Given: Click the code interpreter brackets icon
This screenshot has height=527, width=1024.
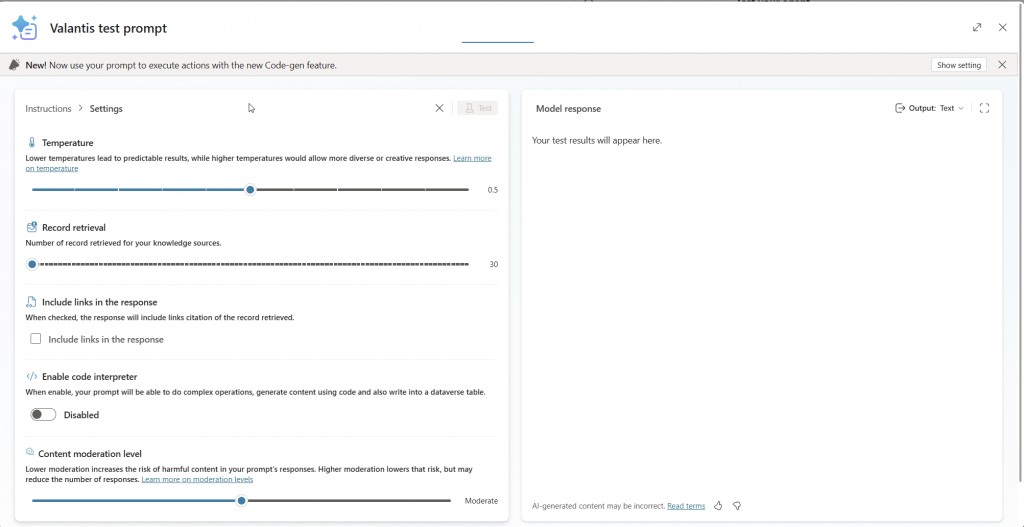Looking at the screenshot, I should [x=32, y=376].
